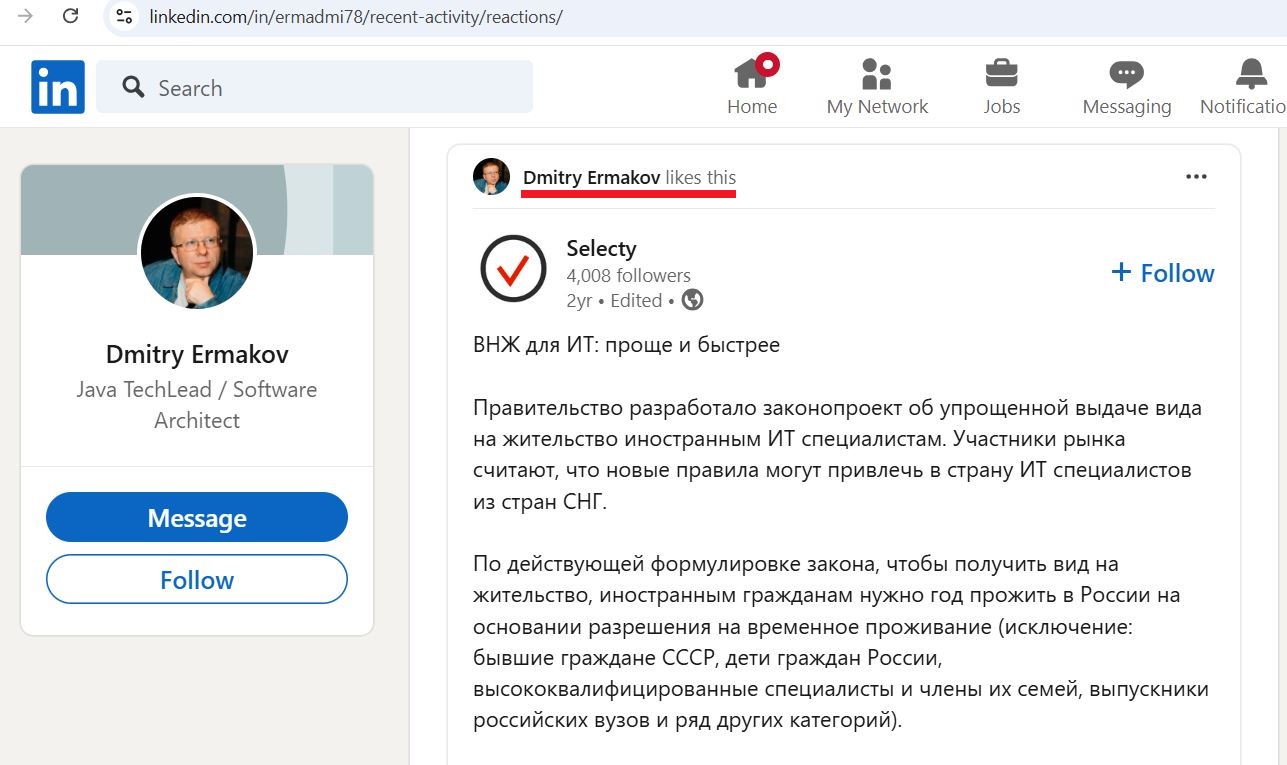Click the browser reload button
The image size is (1287, 765).
[x=71, y=16]
